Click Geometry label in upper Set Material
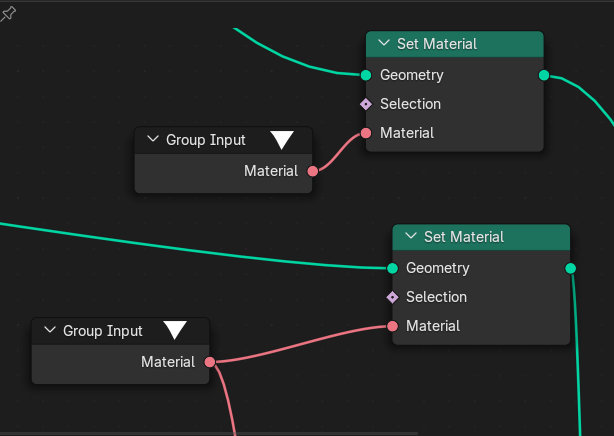The height and width of the screenshot is (436, 614). pos(412,75)
